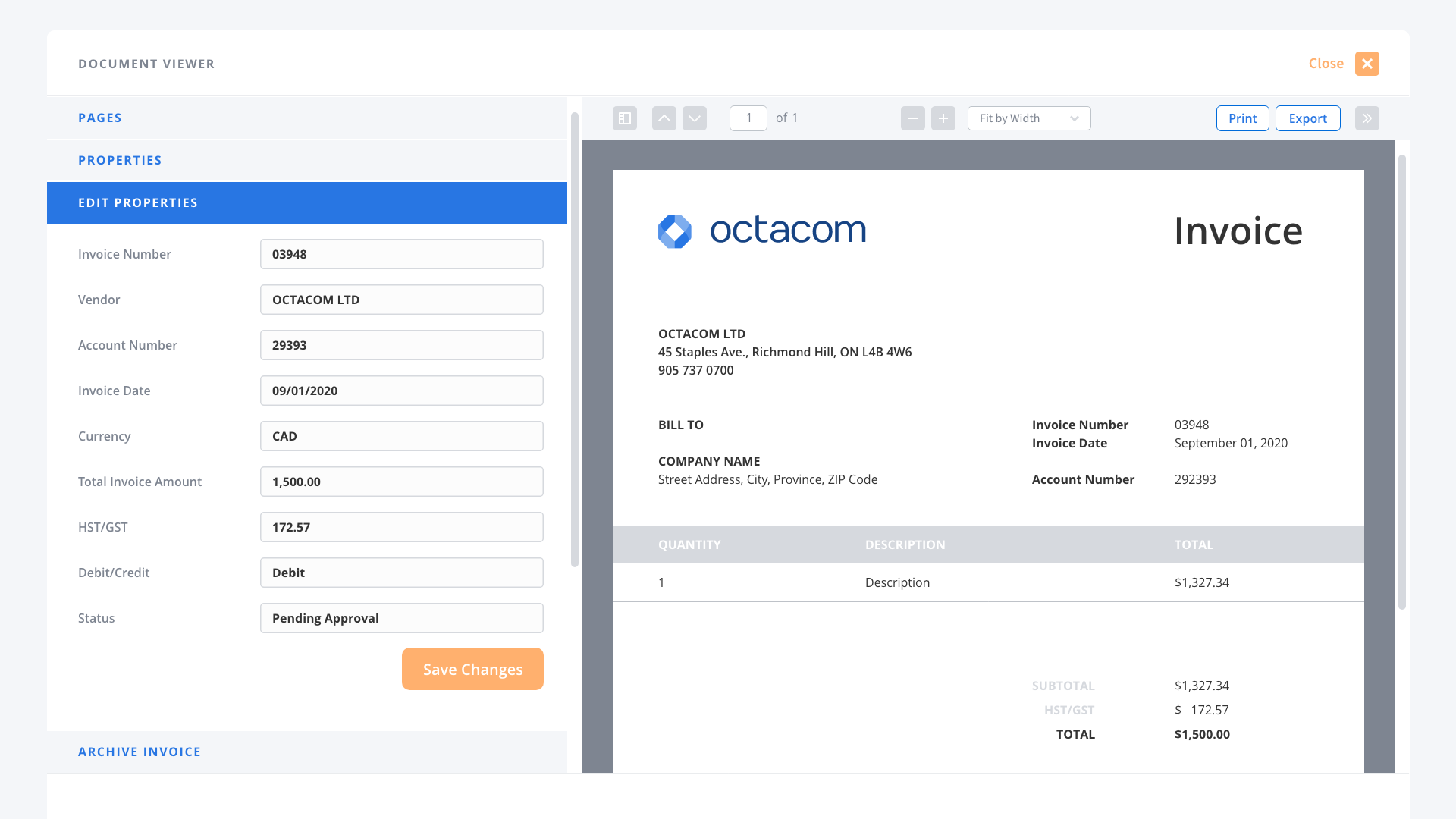The height and width of the screenshot is (819, 1456).
Task: Click the double chevron expand icon
Action: [1367, 118]
